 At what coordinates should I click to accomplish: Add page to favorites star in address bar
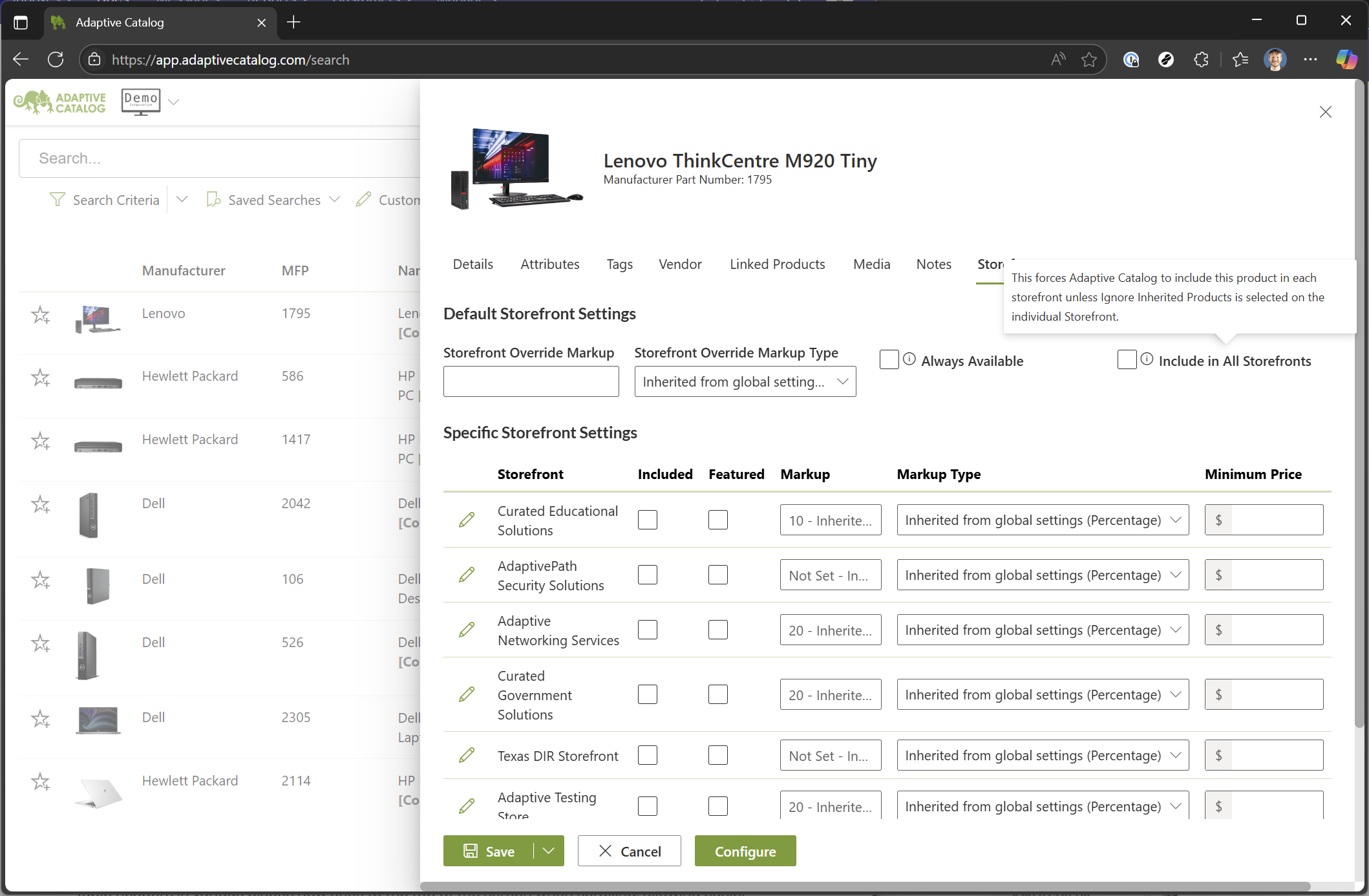[x=1089, y=59]
